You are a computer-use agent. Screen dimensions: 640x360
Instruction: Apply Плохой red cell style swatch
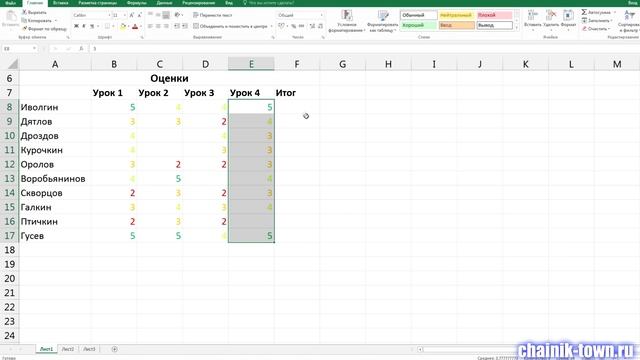point(494,15)
